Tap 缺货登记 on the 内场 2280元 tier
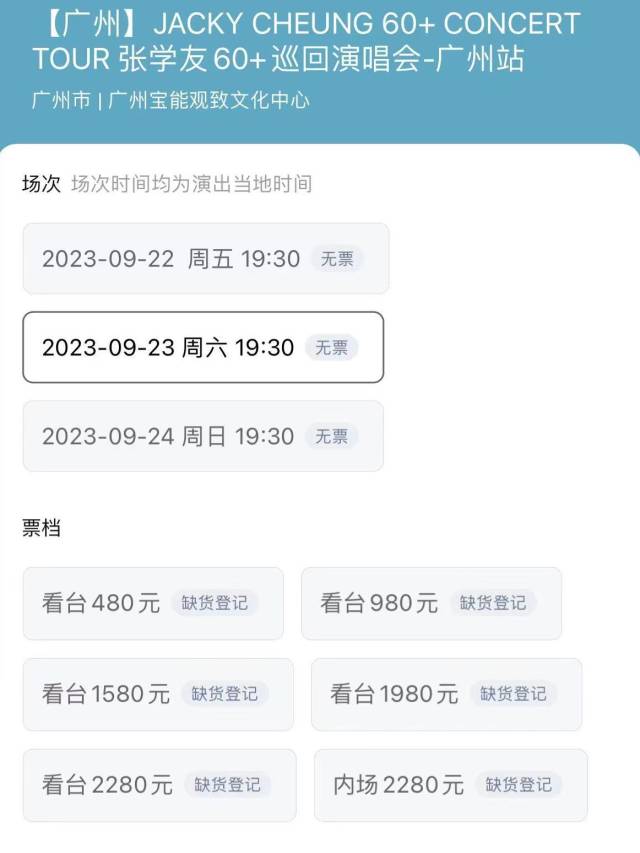 click(519, 784)
